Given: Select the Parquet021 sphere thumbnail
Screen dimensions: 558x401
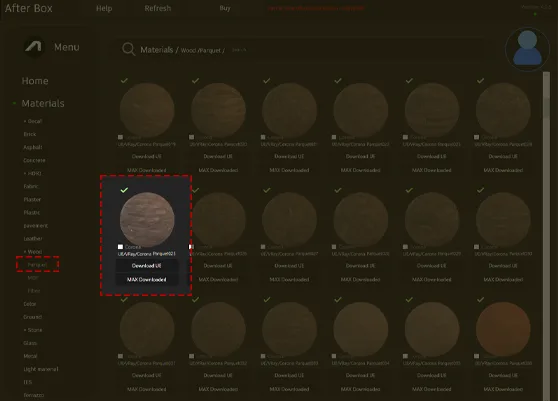Looking at the screenshot, I should pyautogui.click(x=289, y=110).
